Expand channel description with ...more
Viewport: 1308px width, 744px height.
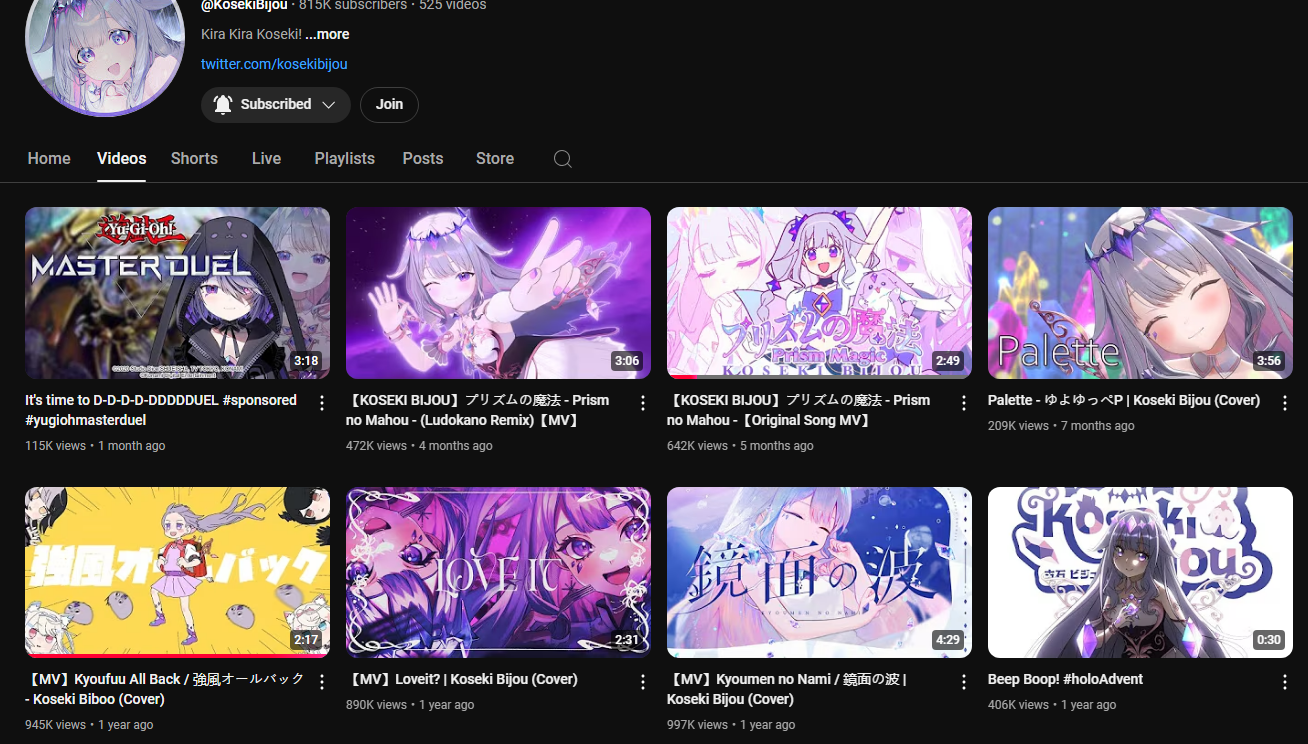pos(327,34)
